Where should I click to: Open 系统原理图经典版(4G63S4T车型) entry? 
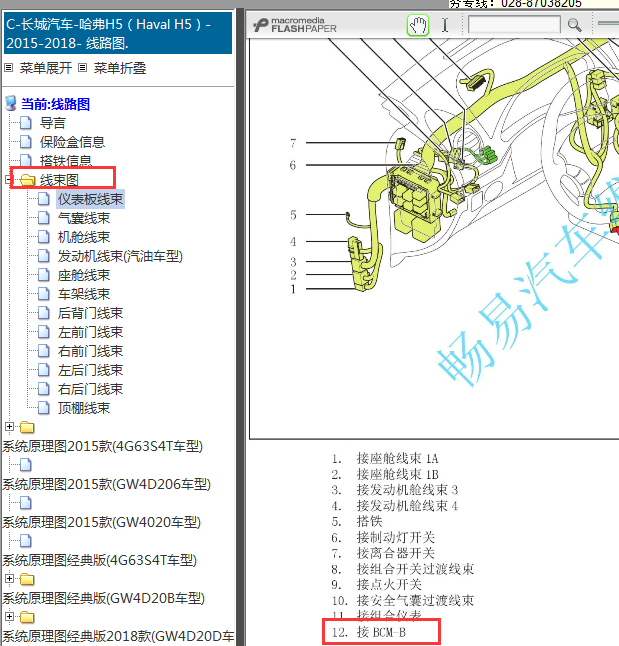[100, 559]
